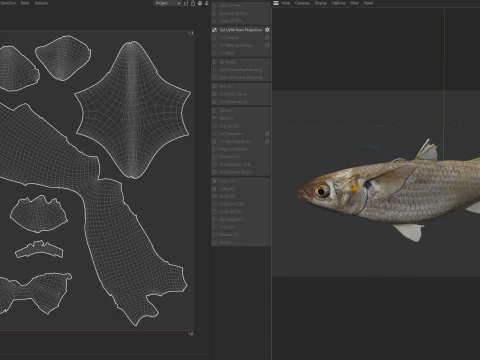Choose Stop Interactive Mapping
Screen dimensions: 480x360
point(241,77)
